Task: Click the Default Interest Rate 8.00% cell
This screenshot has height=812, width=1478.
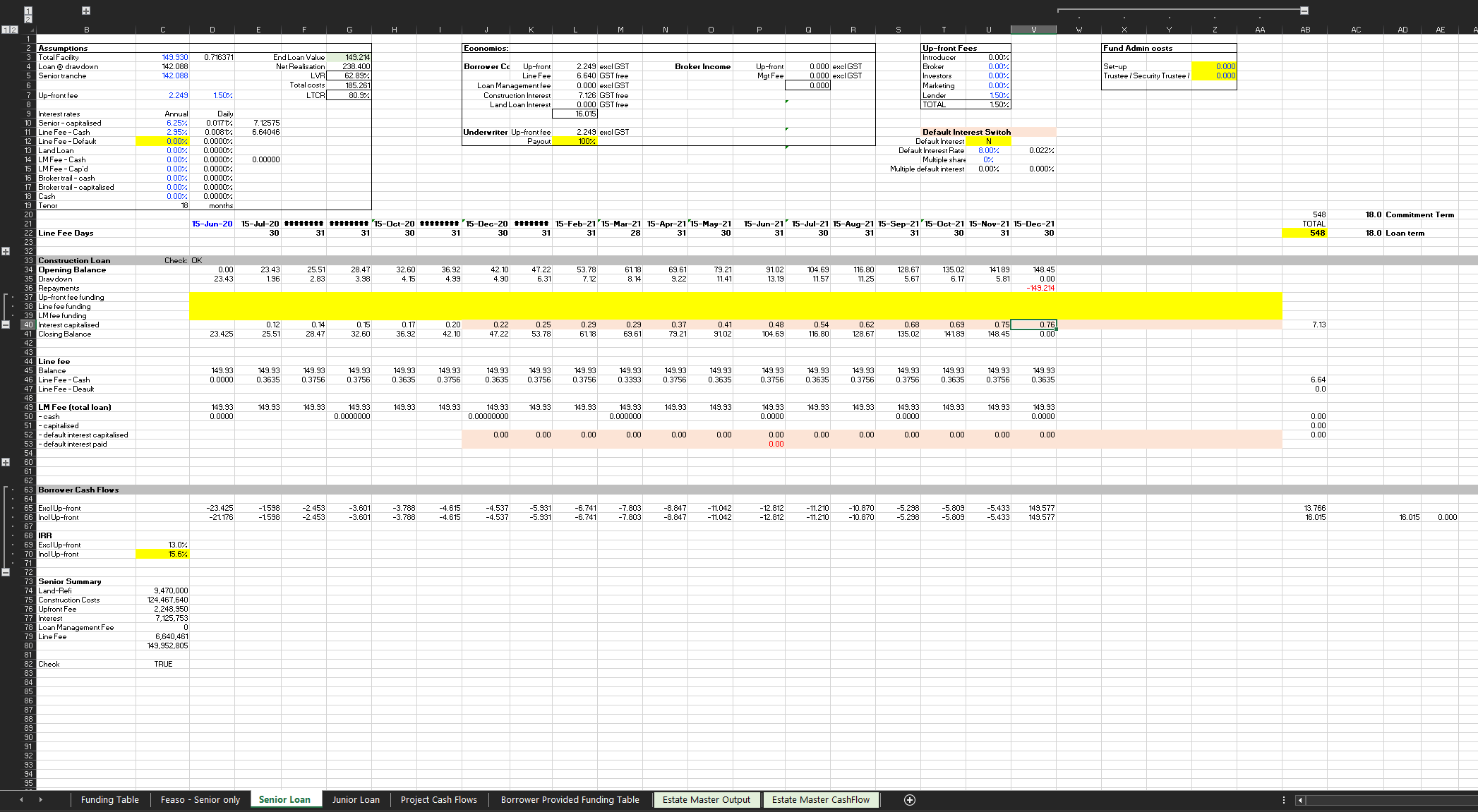Action: [x=988, y=150]
